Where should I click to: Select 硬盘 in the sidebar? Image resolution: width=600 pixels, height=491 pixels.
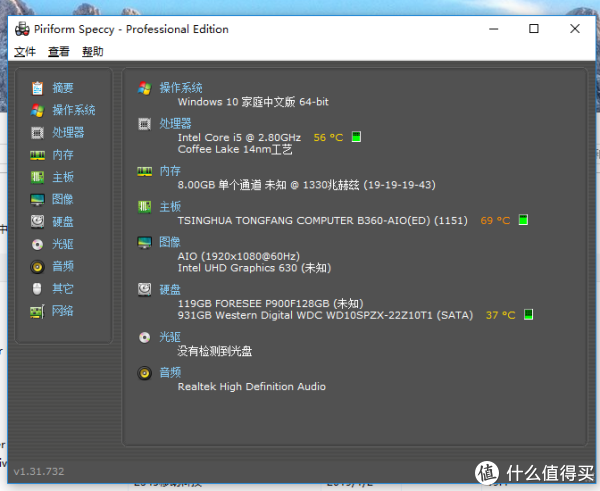[63, 222]
